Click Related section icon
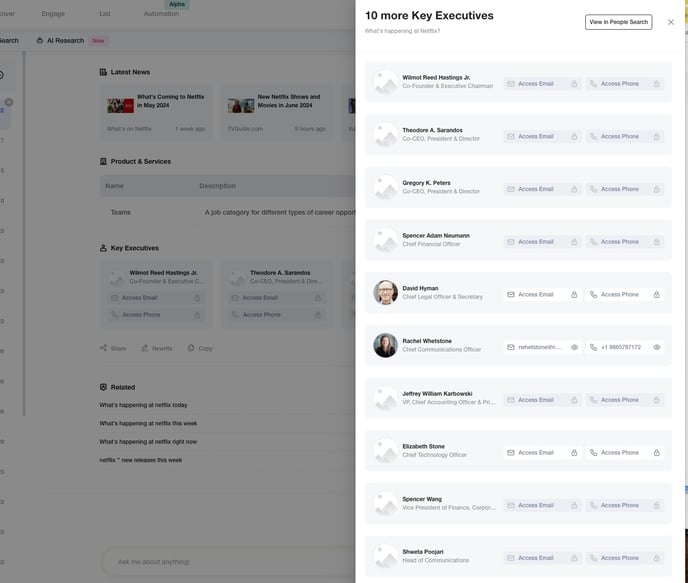The height and width of the screenshot is (583, 688). pyautogui.click(x=103, y=387)
